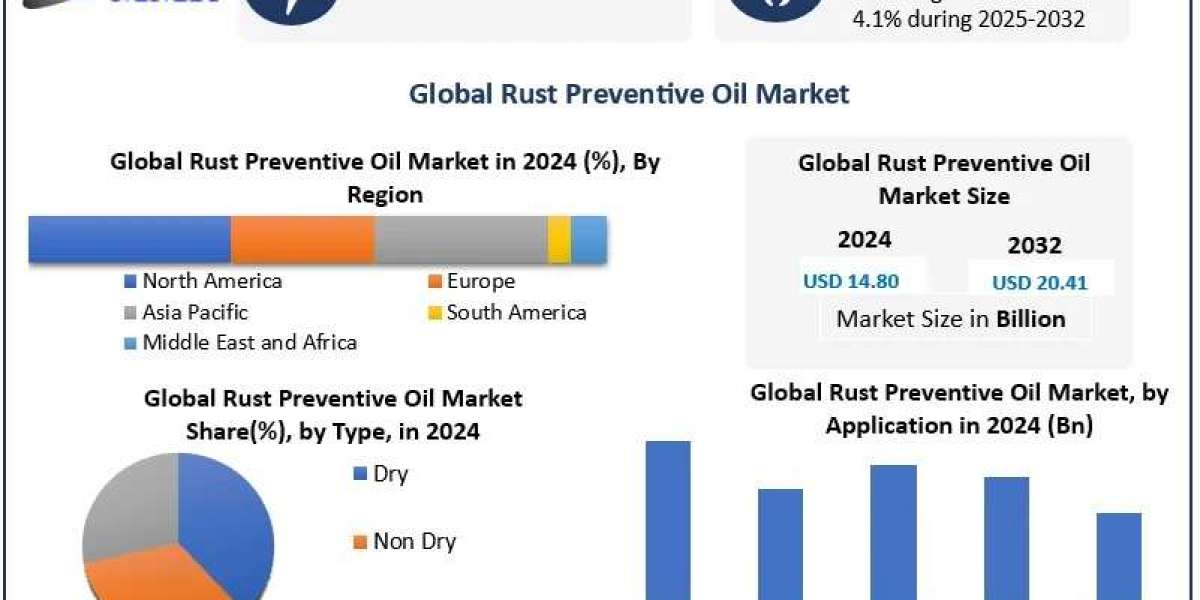This screenshot has height=600, width=1200.
Task: Click the tallest bar in the Application chart
Action: click(x=668, y=520)
